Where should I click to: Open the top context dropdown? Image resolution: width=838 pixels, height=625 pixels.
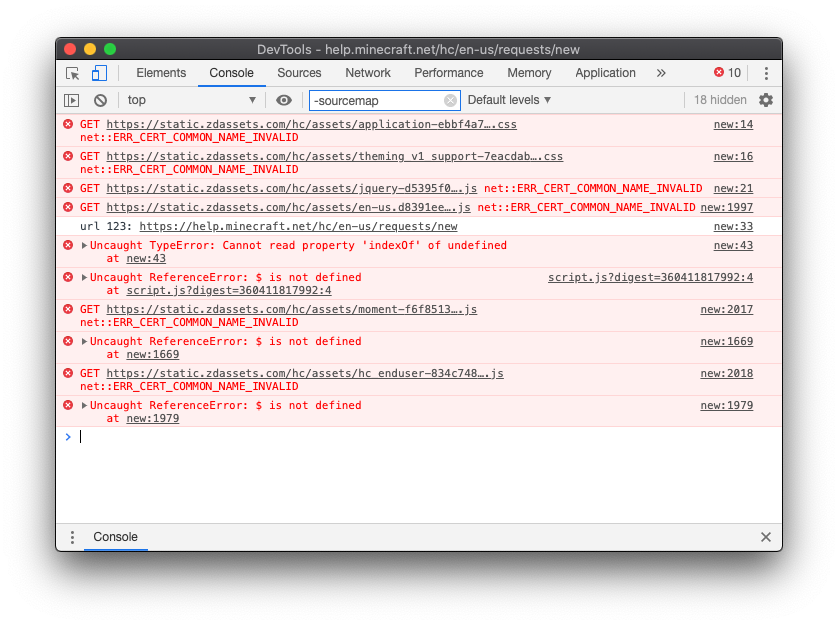[191, 100]
